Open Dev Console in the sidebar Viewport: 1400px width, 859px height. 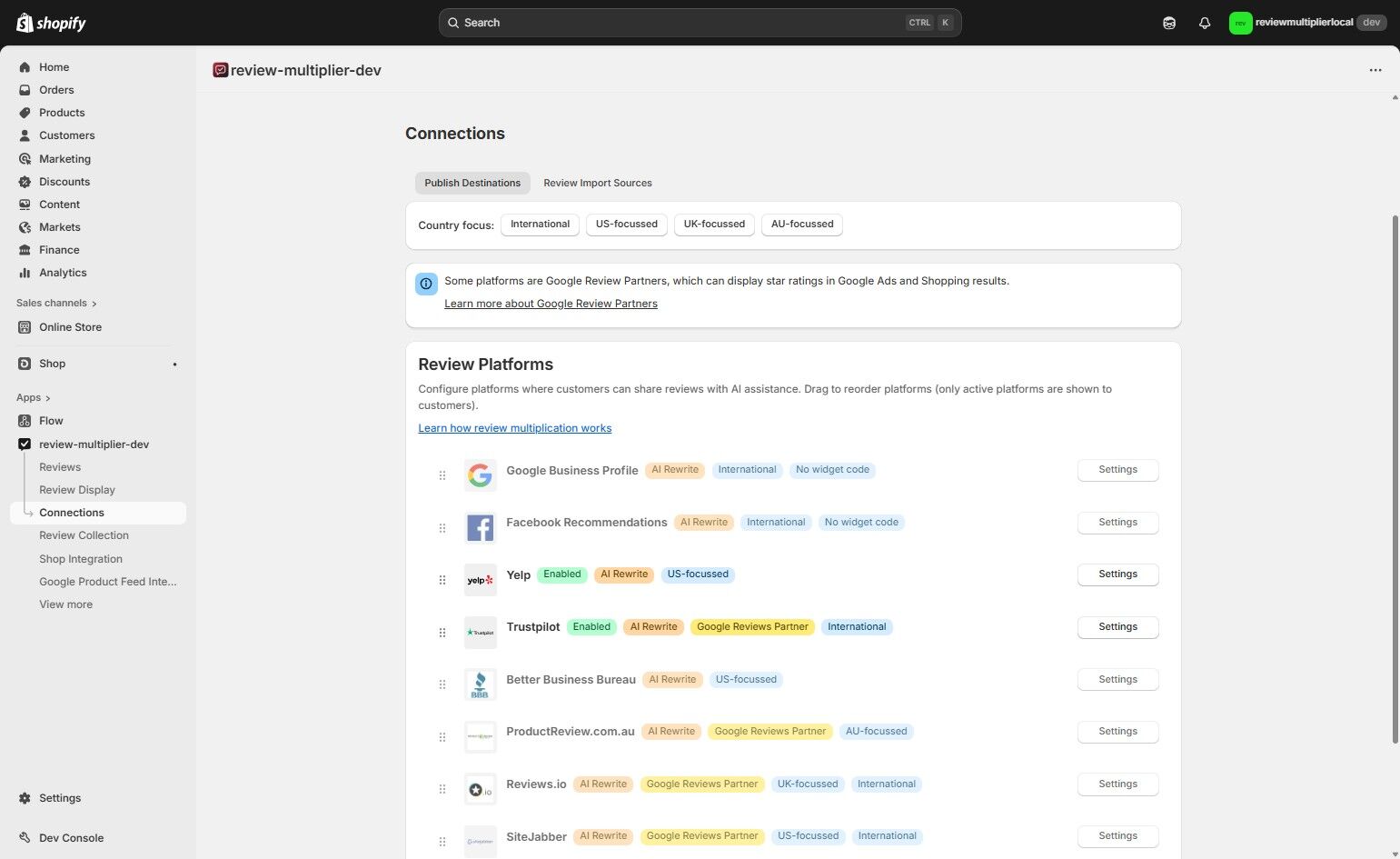tap(98, 838)
